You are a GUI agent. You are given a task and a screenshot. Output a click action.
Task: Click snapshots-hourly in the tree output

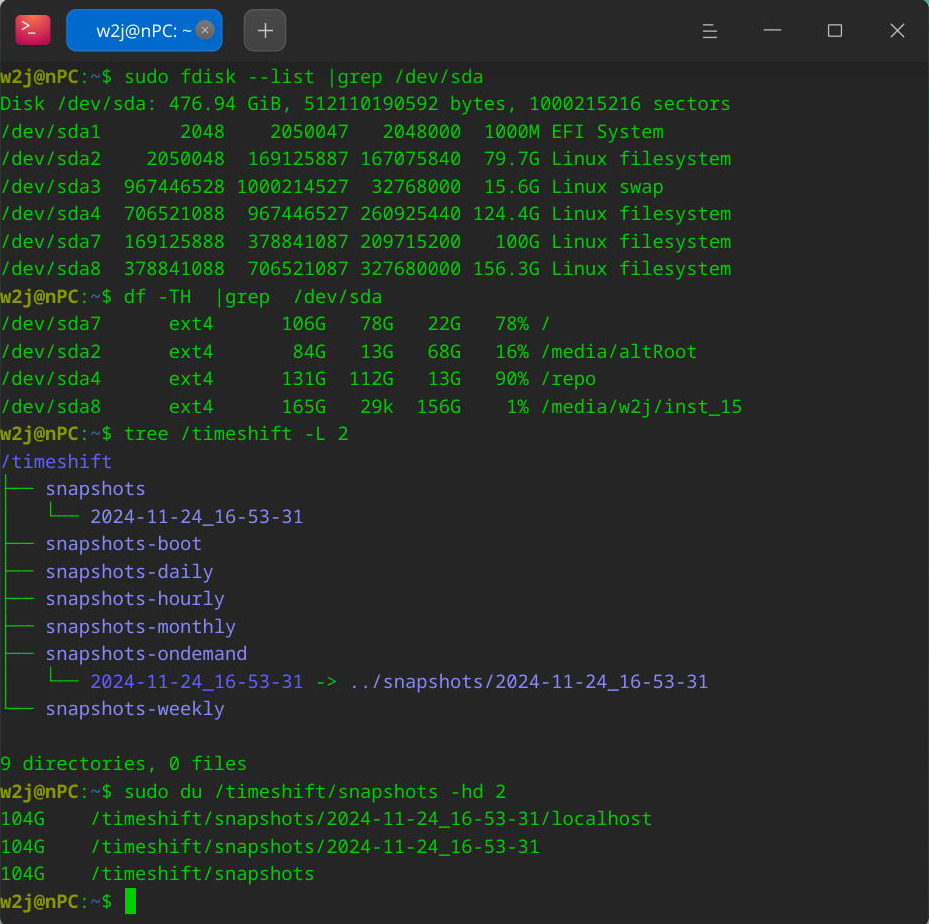(x=135, y=599)
